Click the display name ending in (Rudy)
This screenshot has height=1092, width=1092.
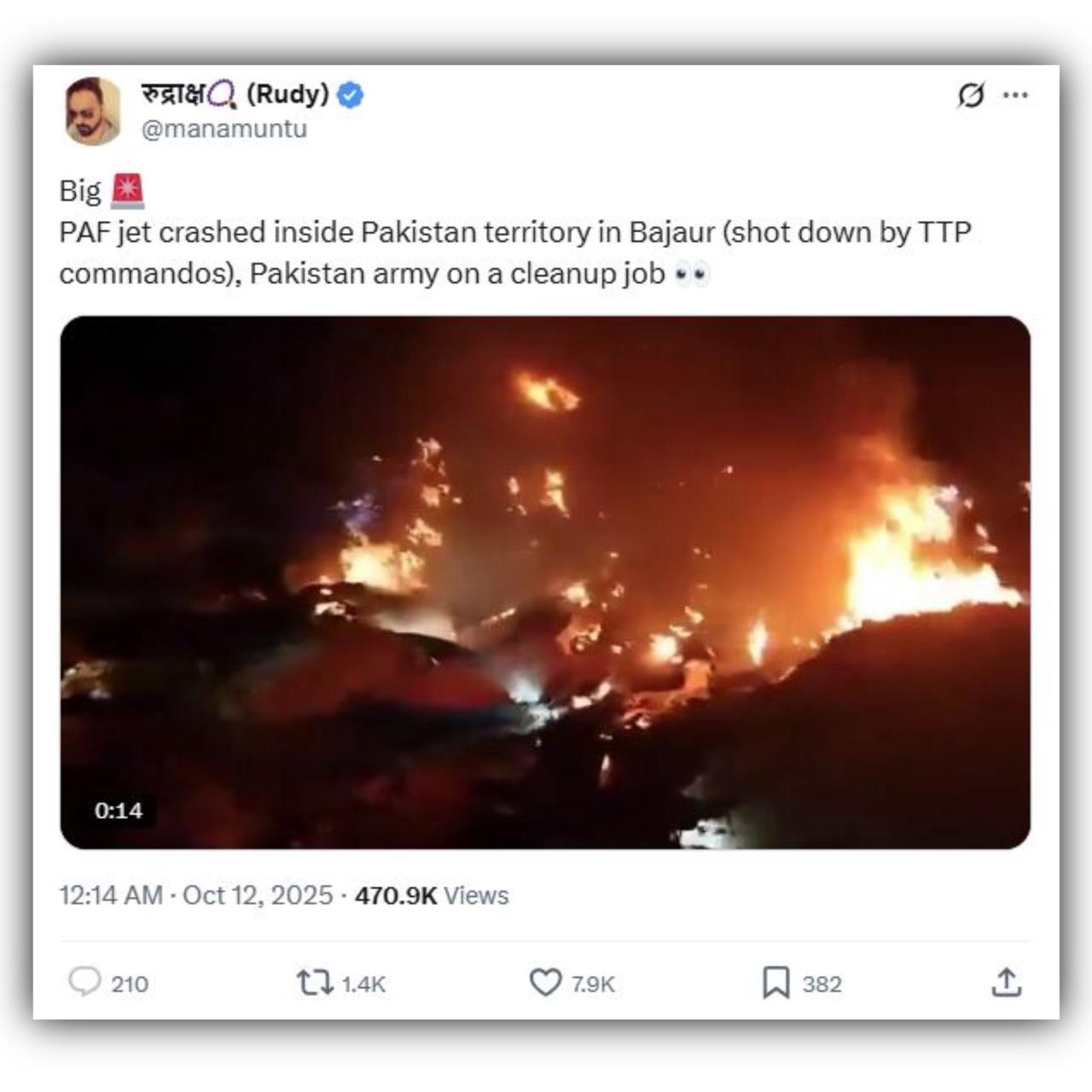point(235,94)
